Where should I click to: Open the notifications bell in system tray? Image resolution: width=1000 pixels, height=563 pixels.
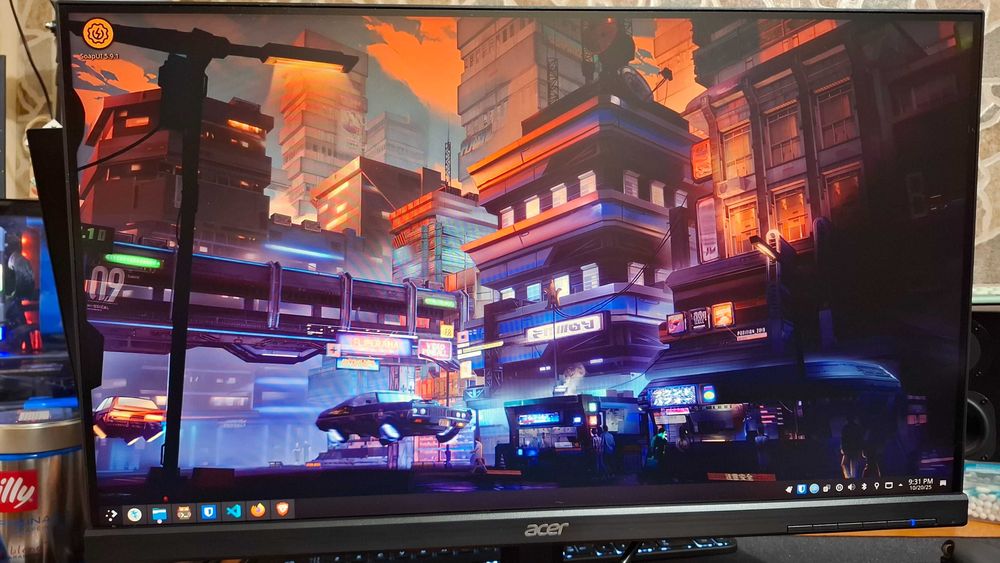[789, 490]
